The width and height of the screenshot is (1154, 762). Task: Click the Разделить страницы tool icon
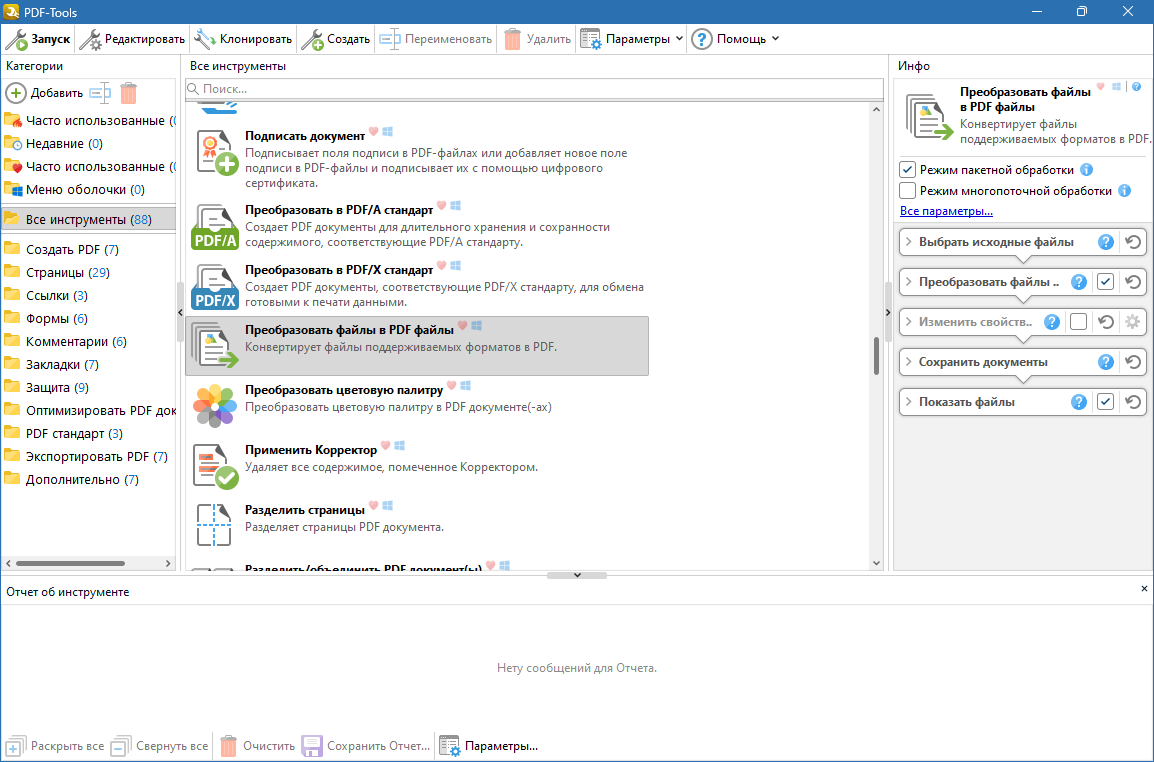coord(214,525)
